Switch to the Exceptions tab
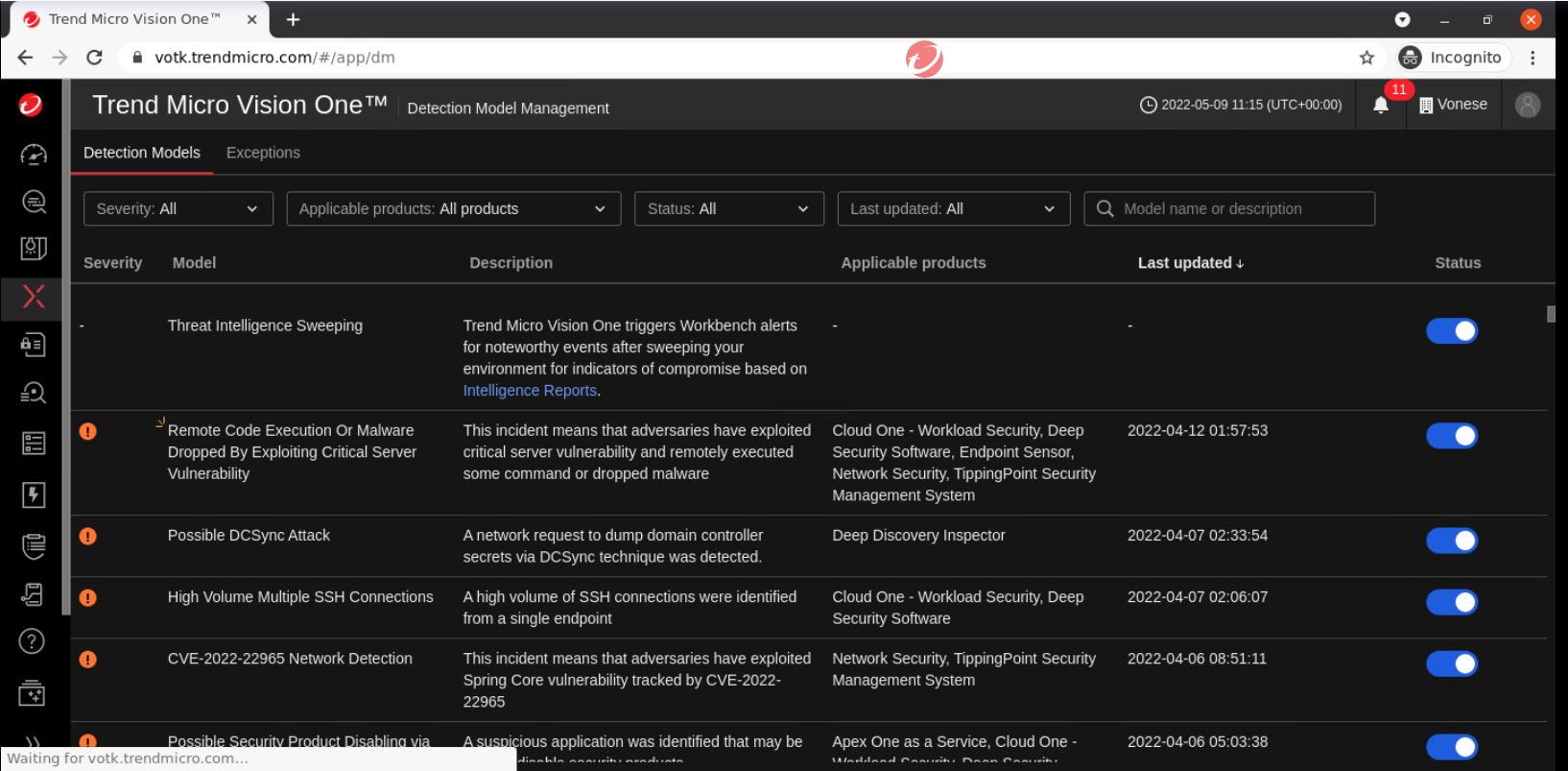This screenshot has width=1568, height=771. (263, 153)
